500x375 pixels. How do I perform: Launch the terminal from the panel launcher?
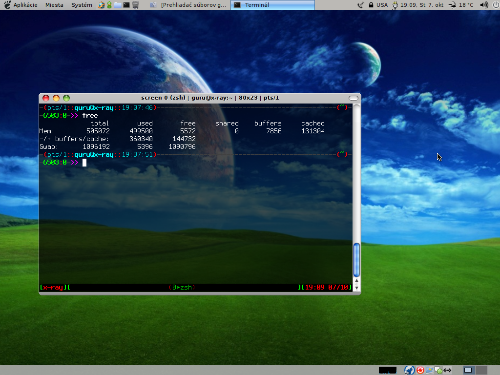coord(126,5)
